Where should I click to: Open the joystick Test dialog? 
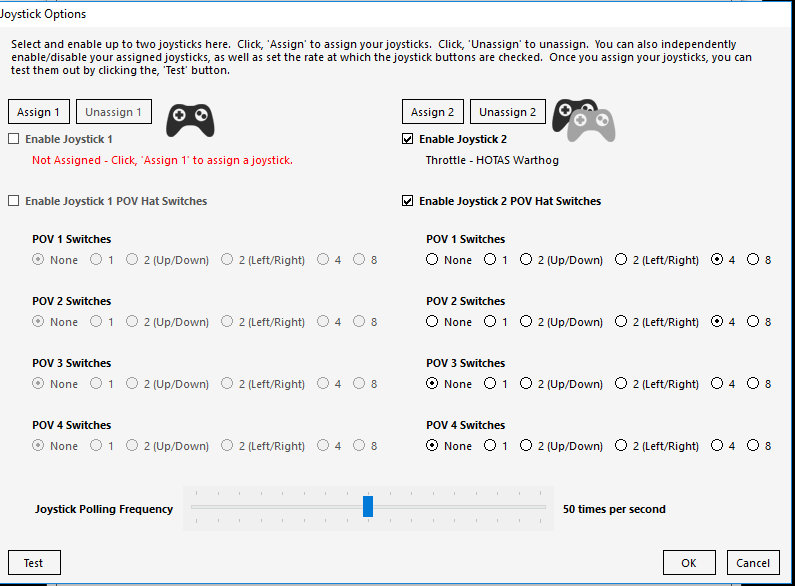34,563
